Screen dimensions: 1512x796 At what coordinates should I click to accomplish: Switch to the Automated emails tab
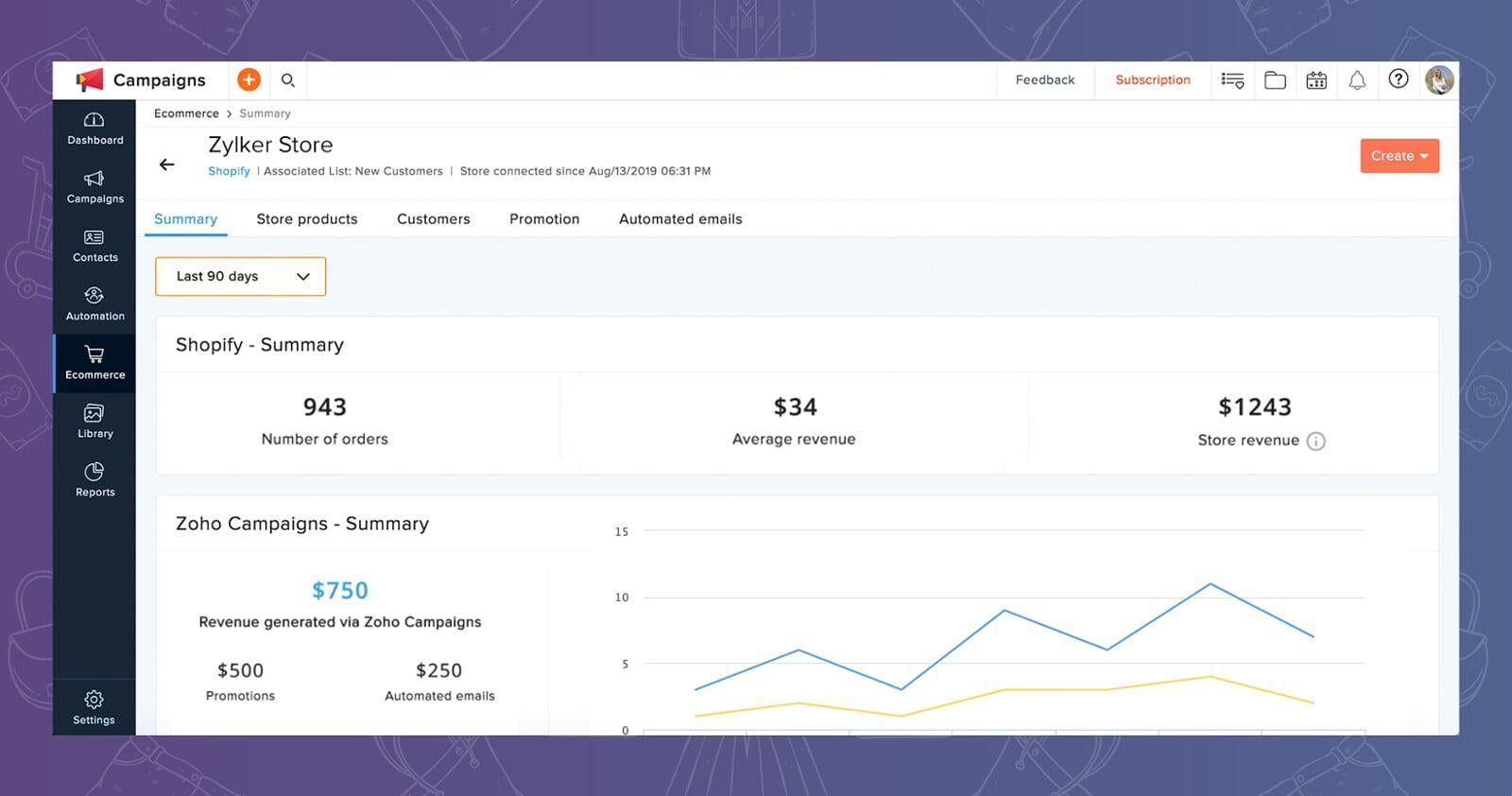click(x=680, y=219)
